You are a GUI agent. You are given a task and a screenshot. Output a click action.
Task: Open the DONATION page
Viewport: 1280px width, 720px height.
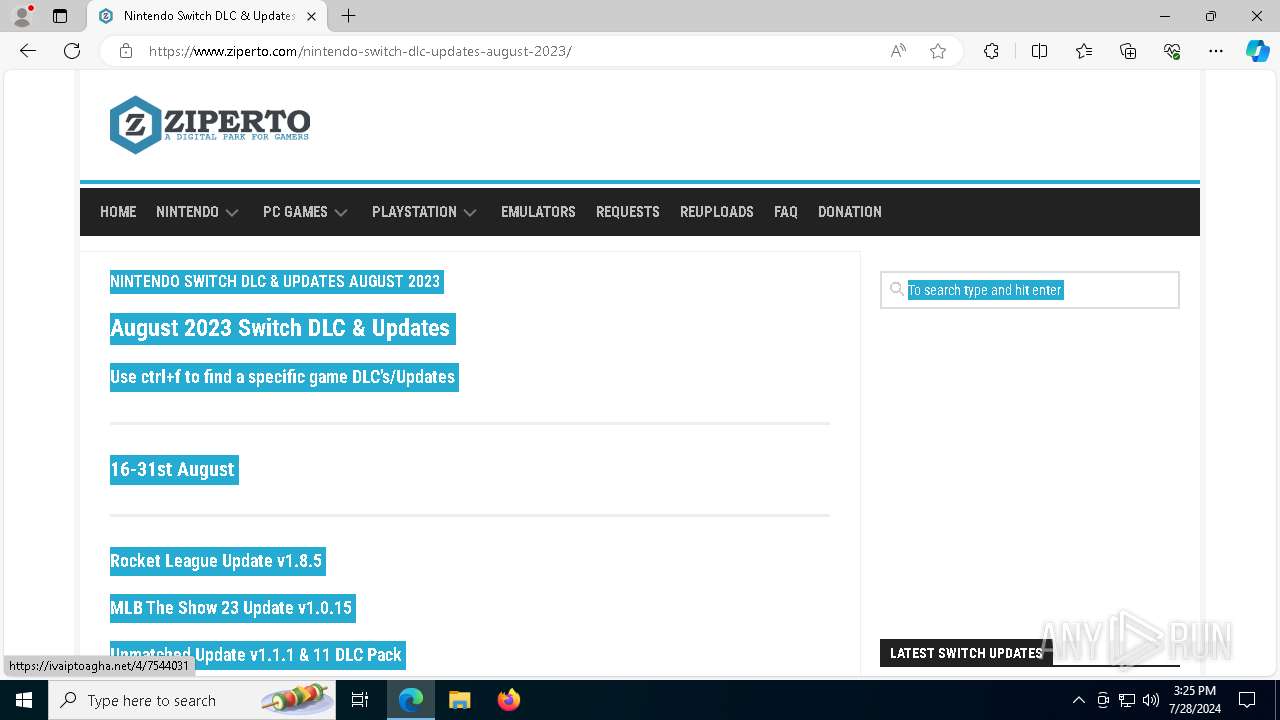coord(850,212)
